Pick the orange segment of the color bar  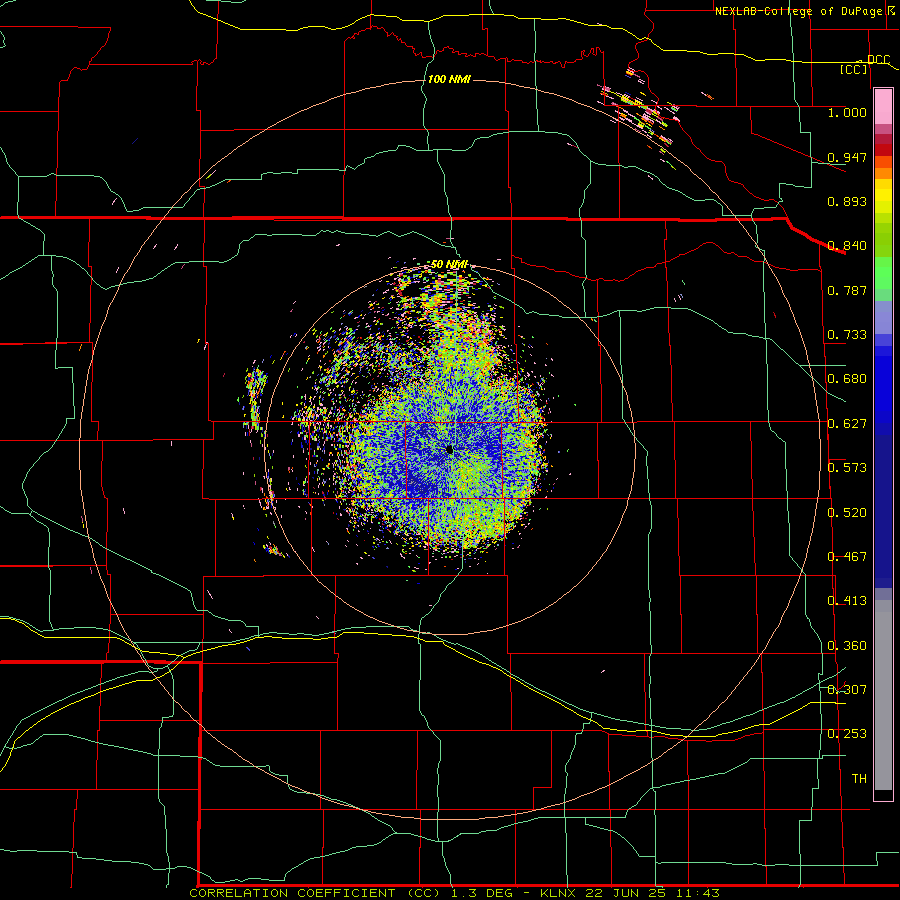(883, 173)
